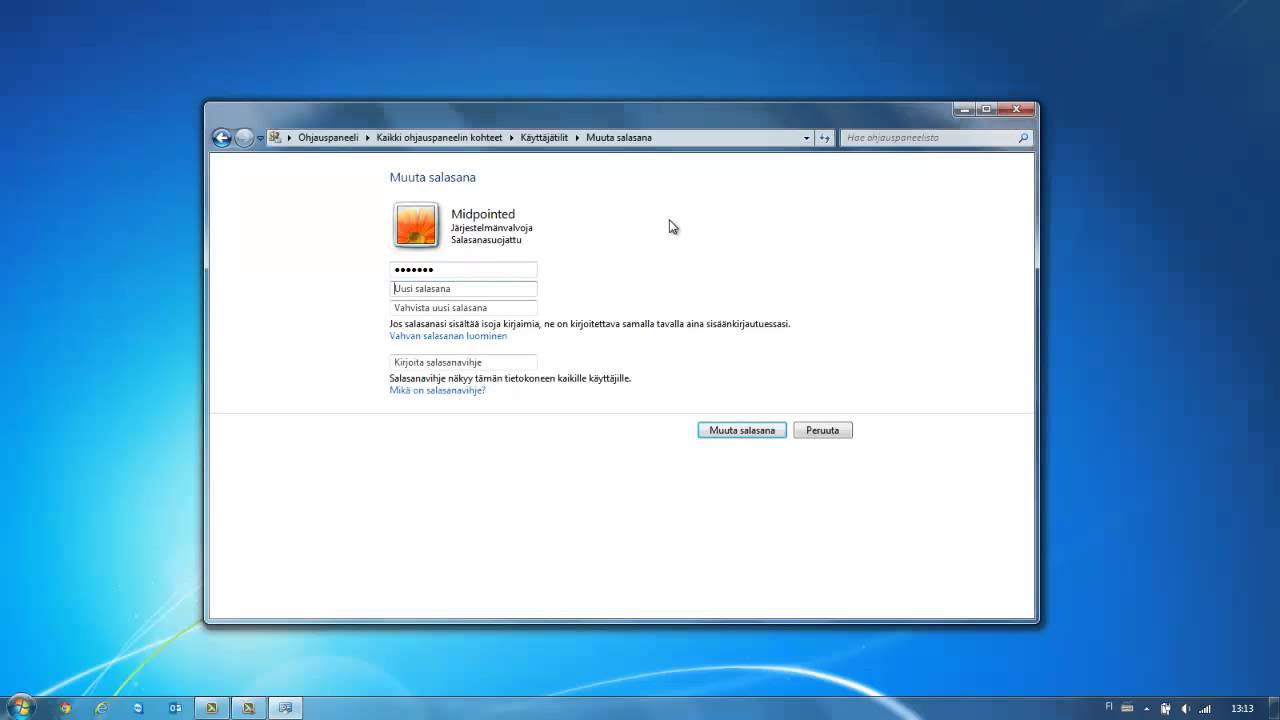
Task: Click the Muuta salasana page heading
Action: 432,177
